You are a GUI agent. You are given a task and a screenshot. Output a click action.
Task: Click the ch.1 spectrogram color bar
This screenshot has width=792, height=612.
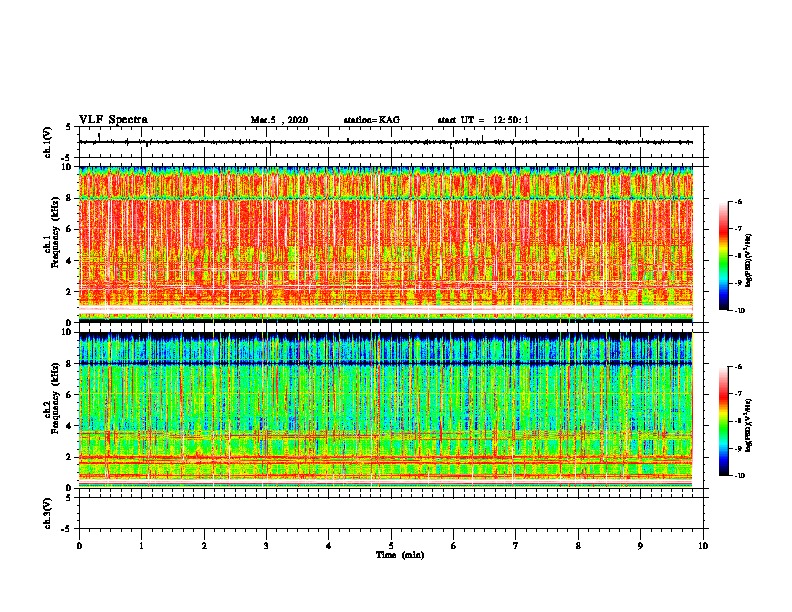pyautogui.click(x=723, y=256)
